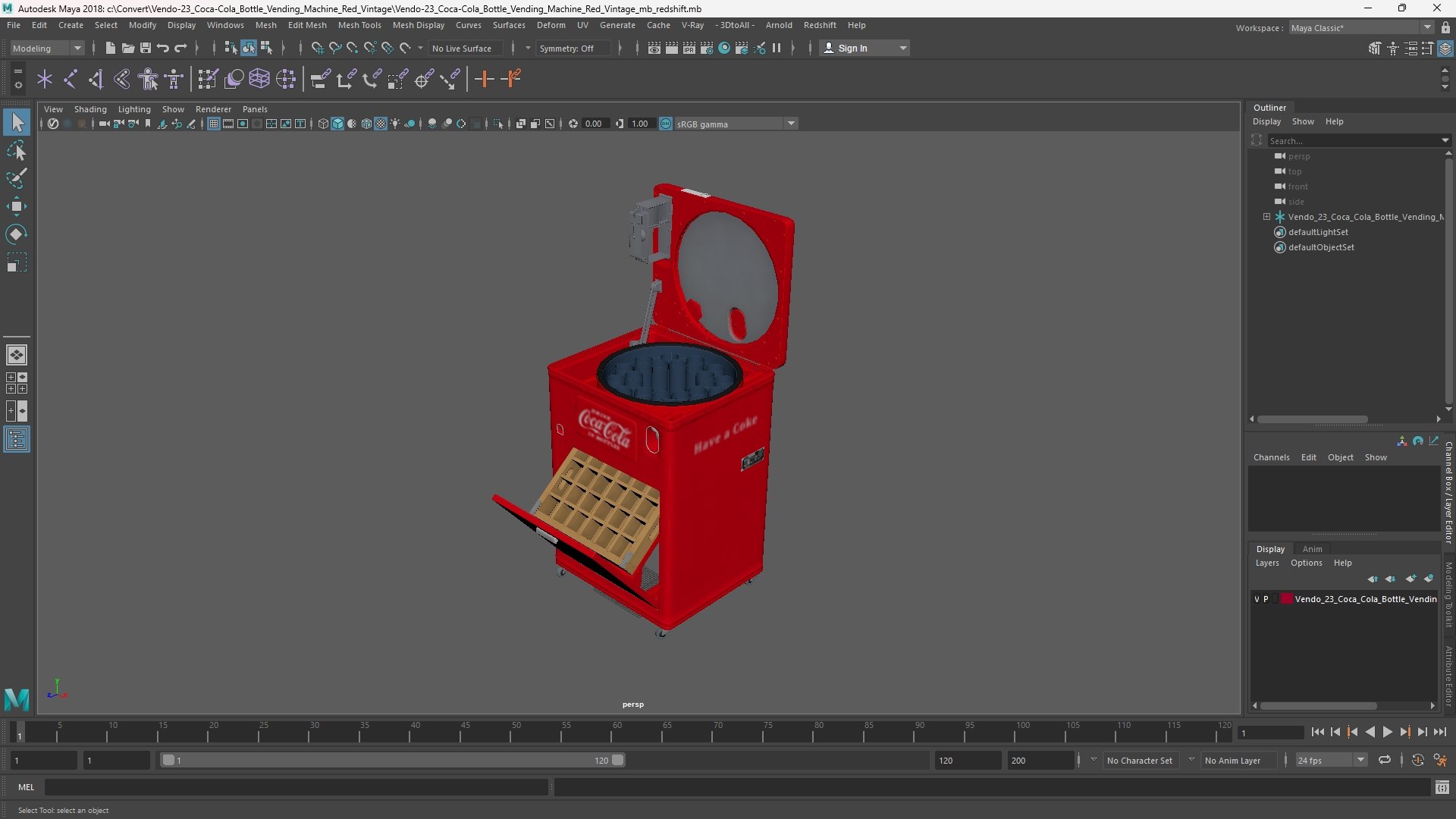The height and width of the screenshot is (819, 1456).
Task: Click the Sign In button
Action: click(x=864, y=49)
